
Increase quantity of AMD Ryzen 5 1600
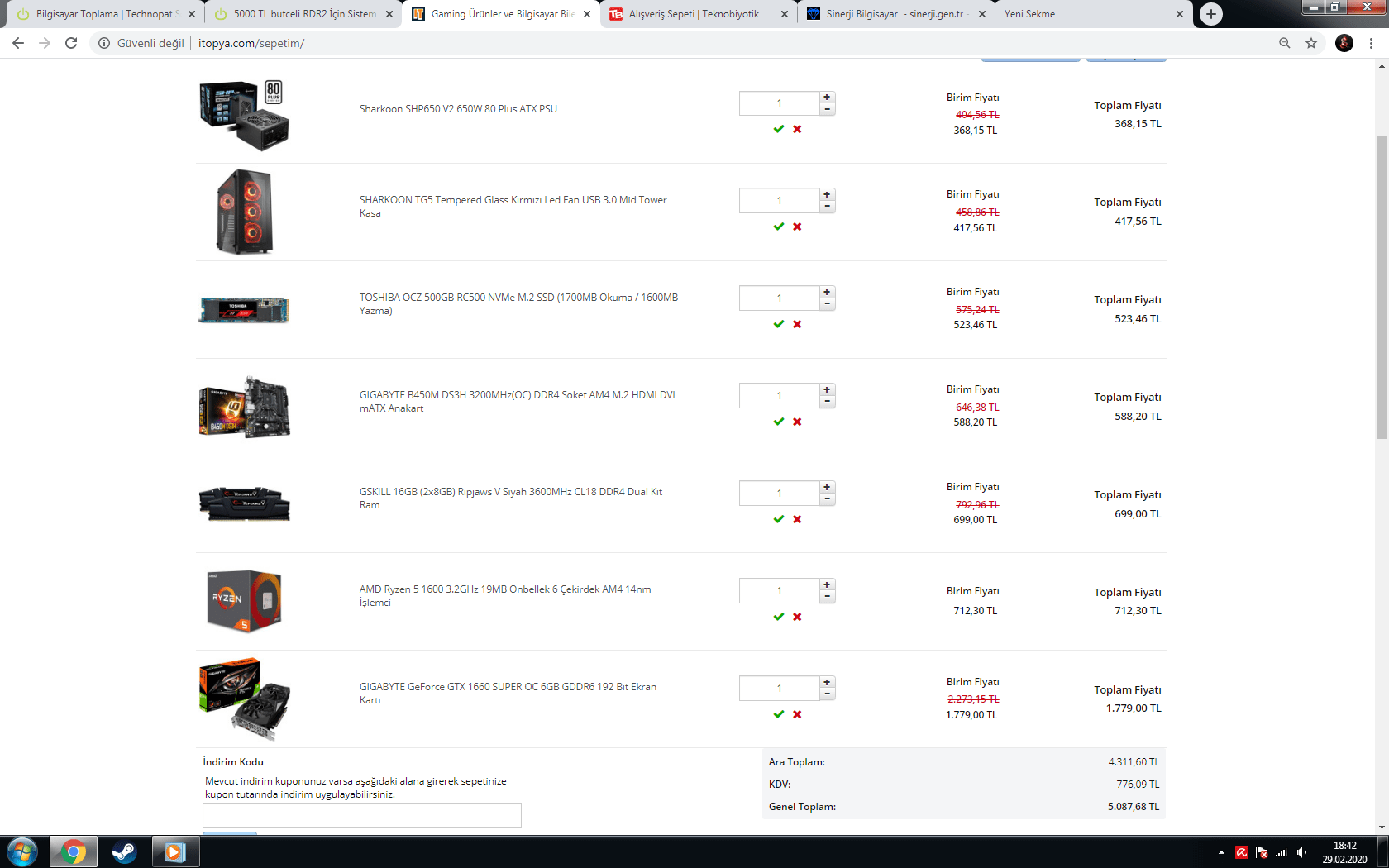827,584
